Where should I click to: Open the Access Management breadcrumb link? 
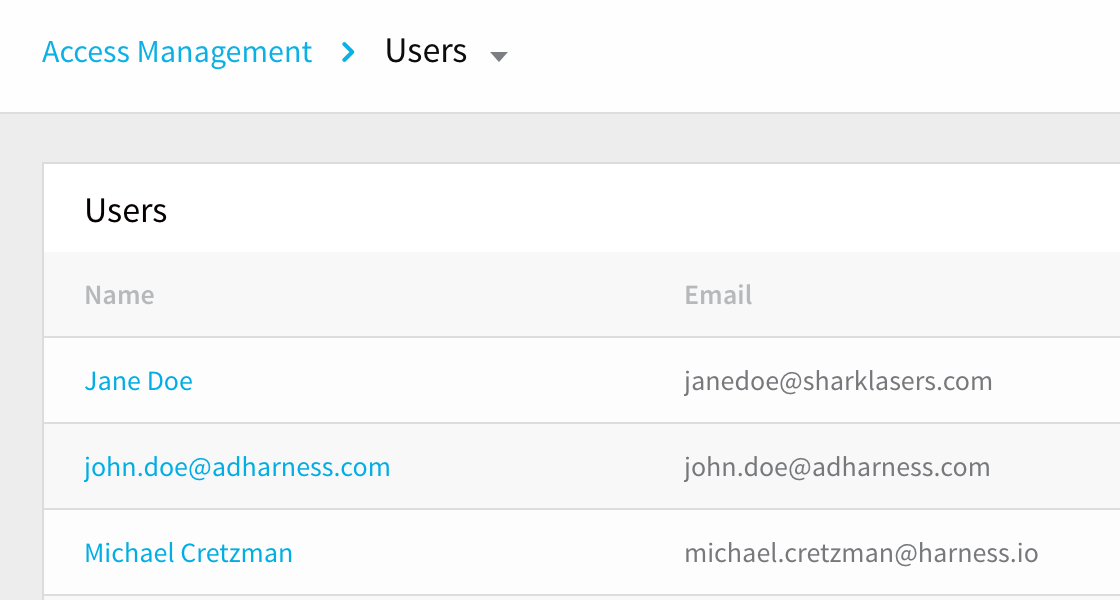point(177,52)
